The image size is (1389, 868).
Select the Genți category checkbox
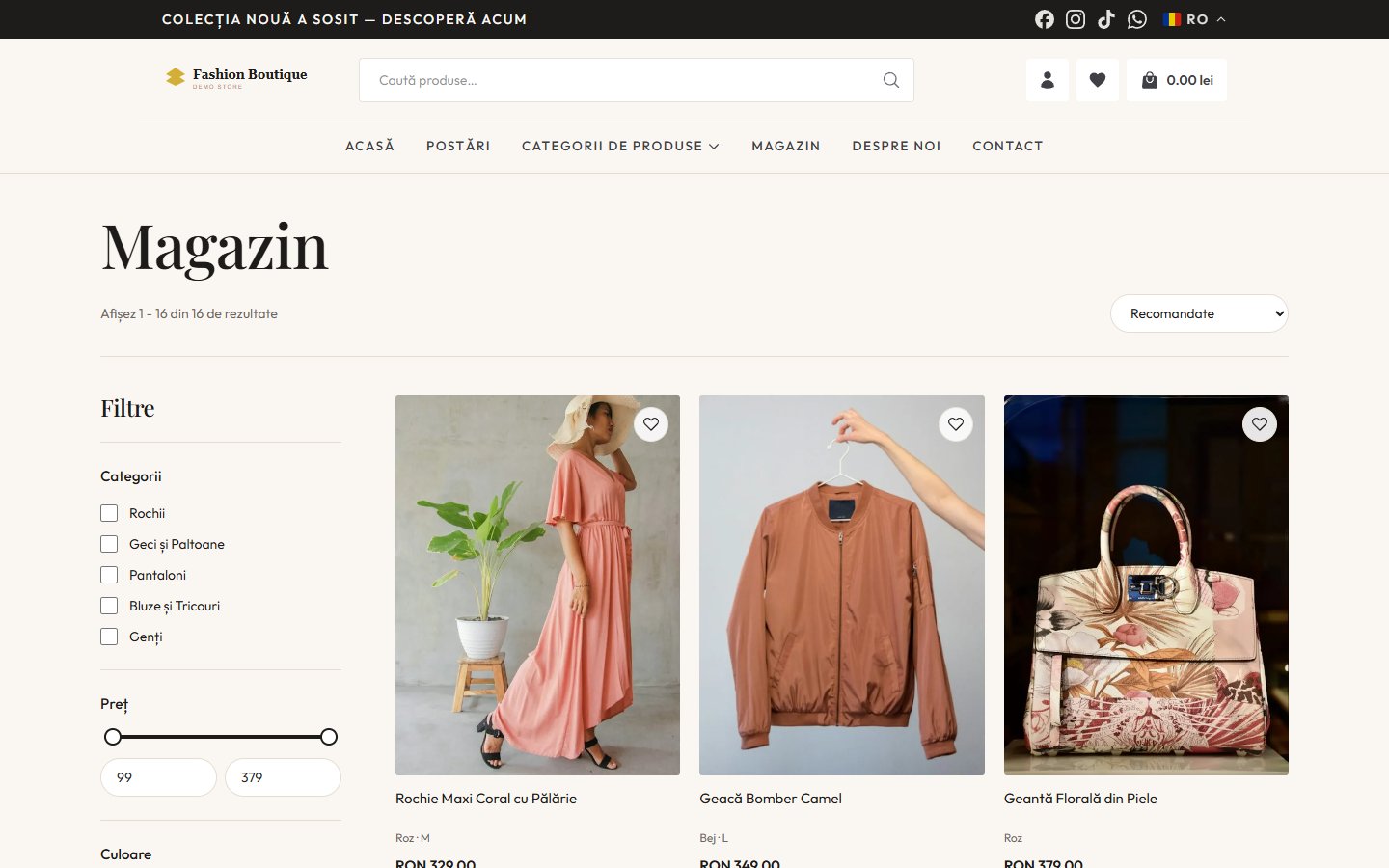[x=109, y=637]
